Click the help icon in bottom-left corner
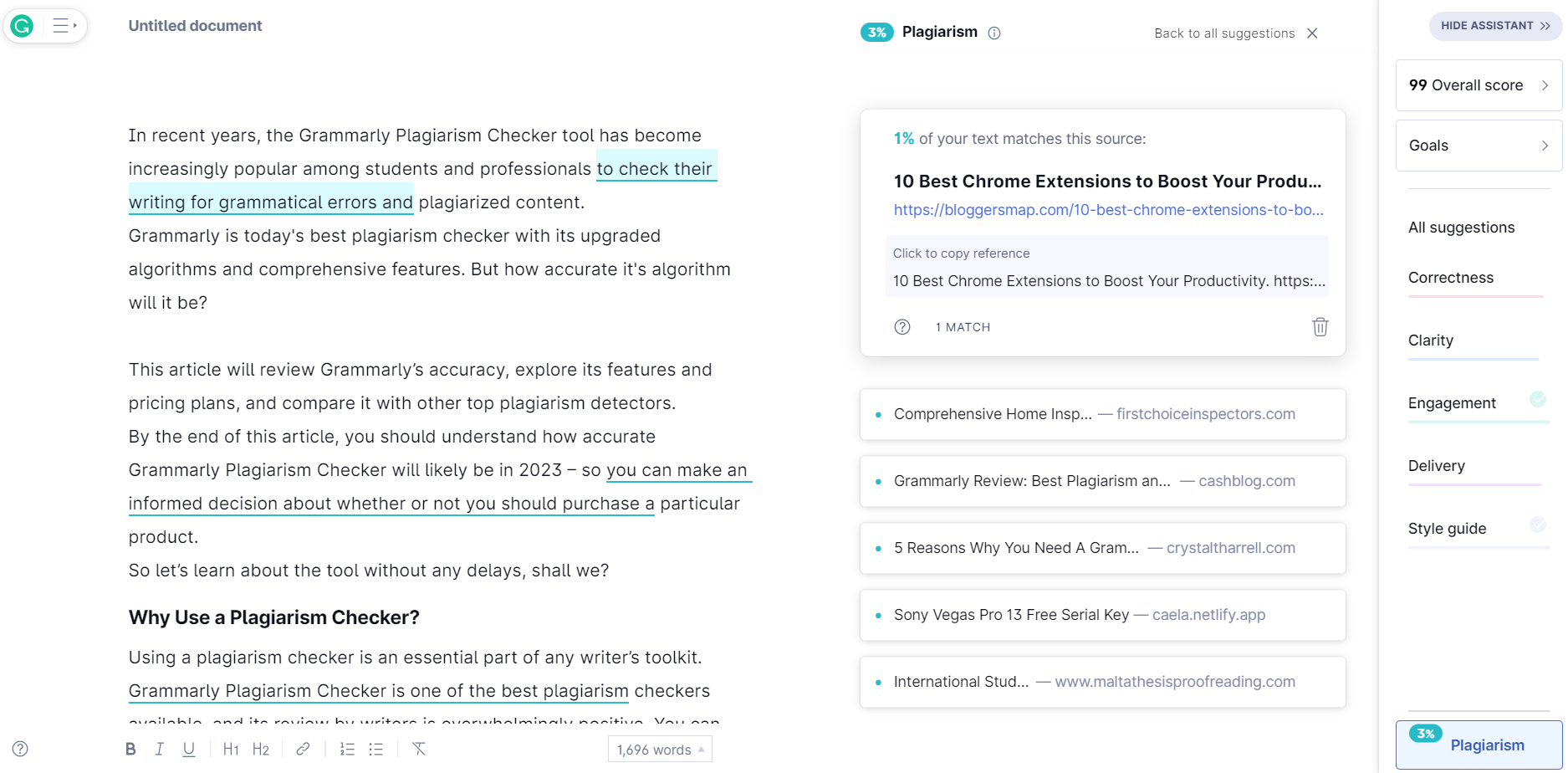 21,749
